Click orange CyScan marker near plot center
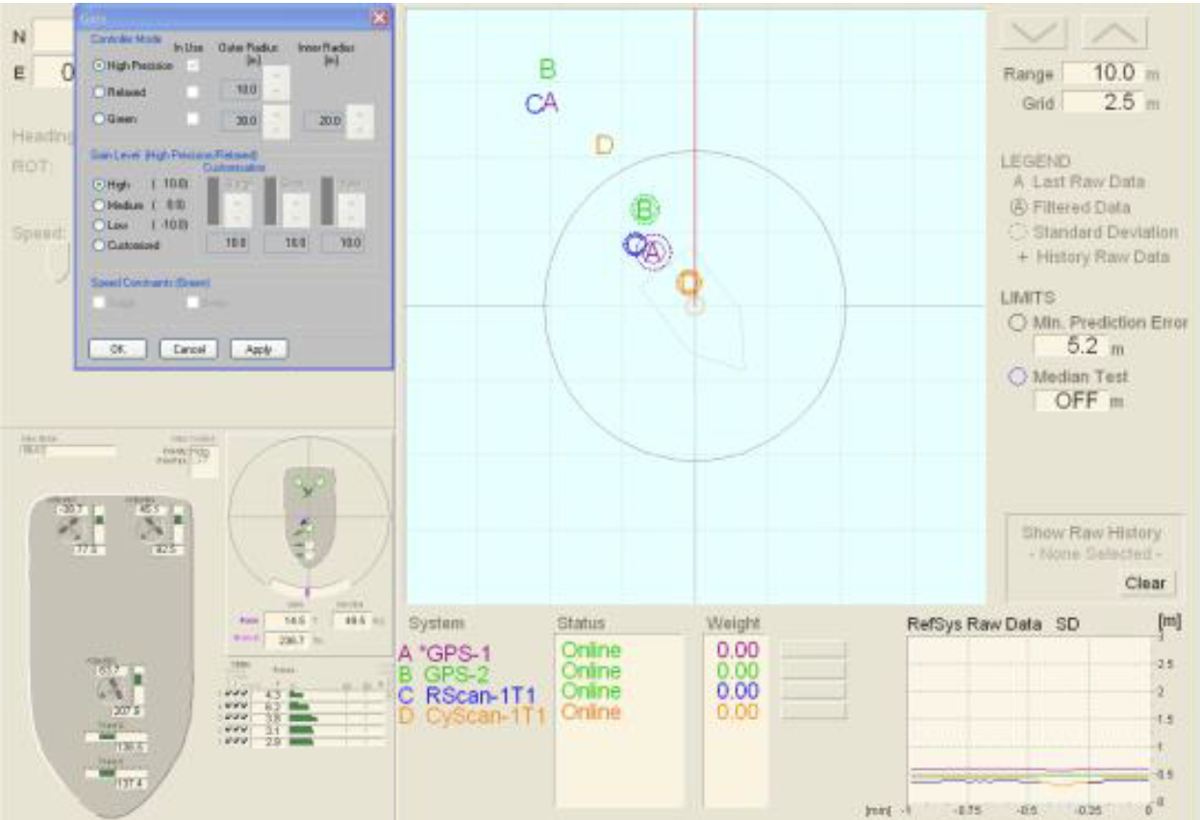 tap(689, 282)
